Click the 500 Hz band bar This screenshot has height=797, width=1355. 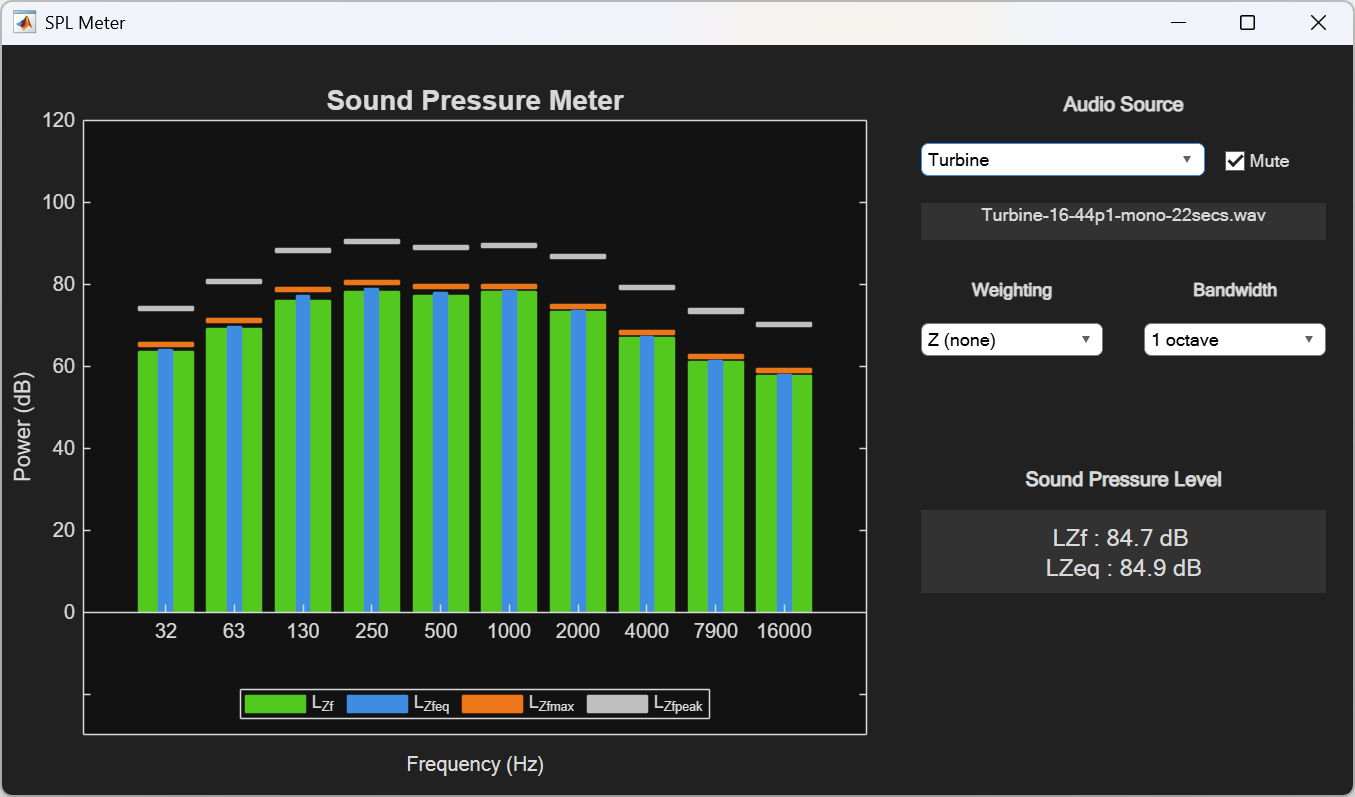(x=441, y=453)
